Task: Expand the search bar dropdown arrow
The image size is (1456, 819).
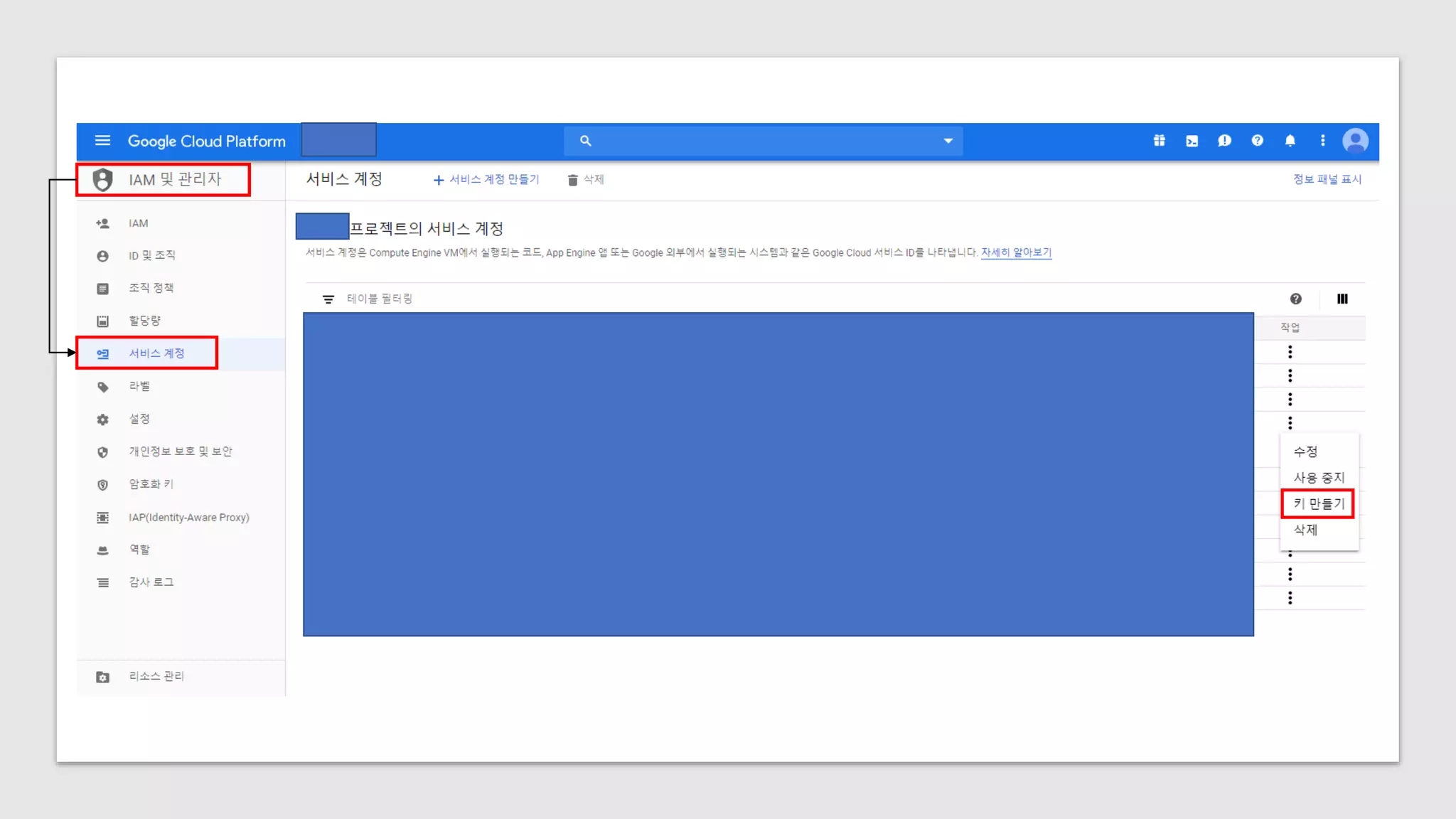Action: [948, 141]
